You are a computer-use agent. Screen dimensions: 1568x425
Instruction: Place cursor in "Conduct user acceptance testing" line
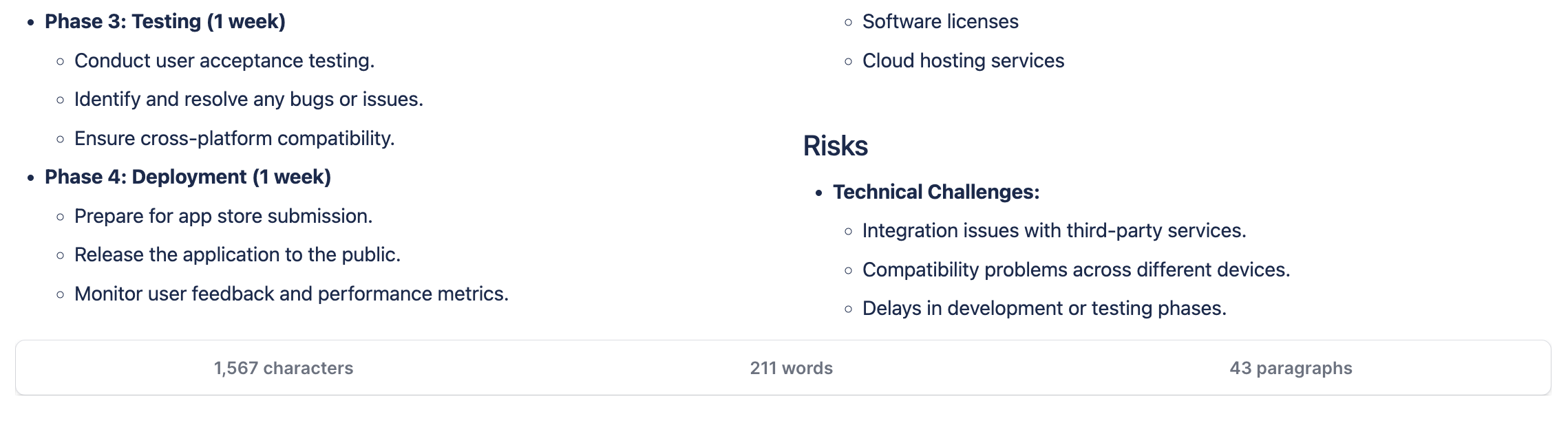(x=224, y=61)
